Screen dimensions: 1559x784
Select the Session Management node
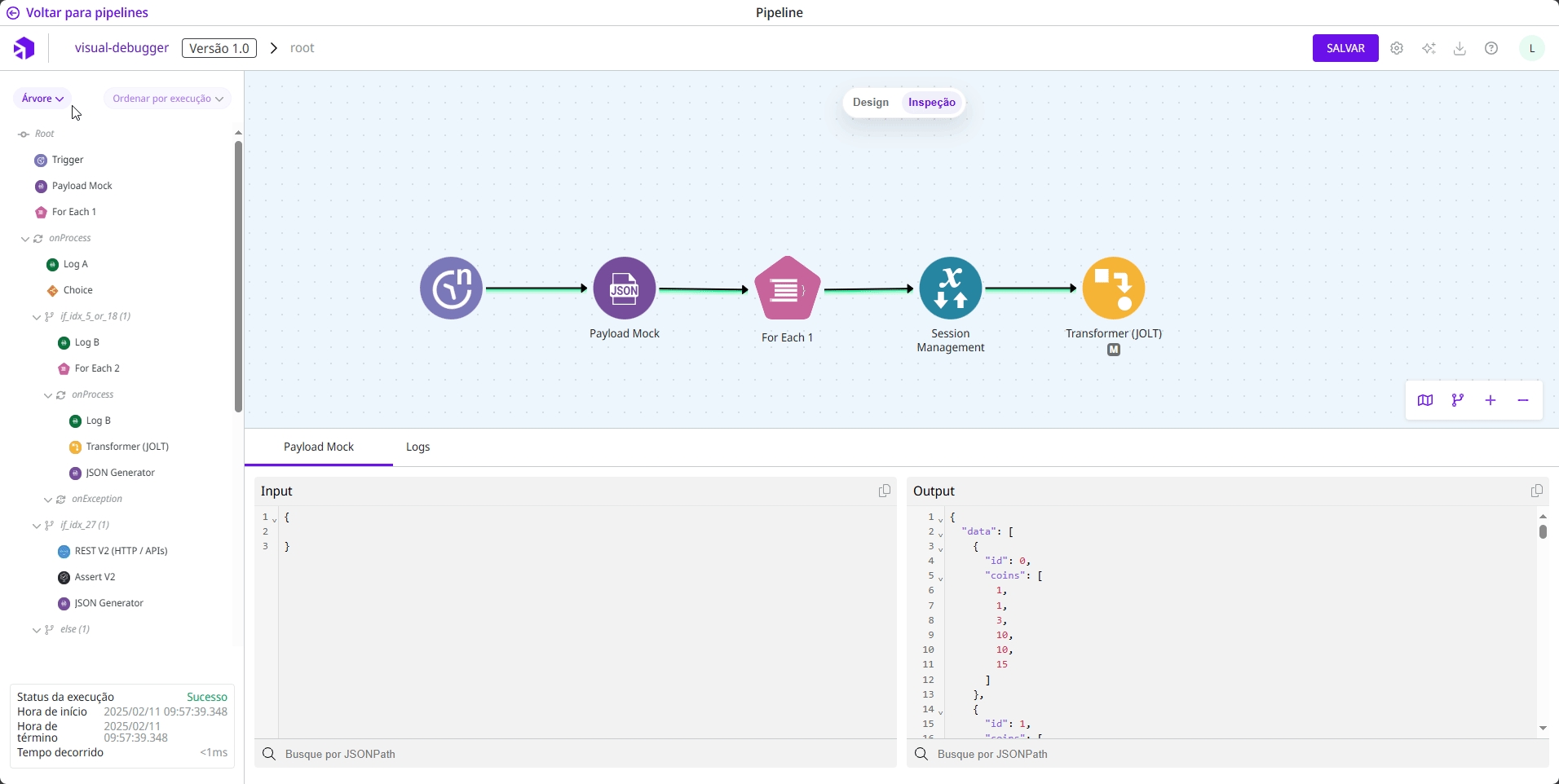tap(950, 288)
